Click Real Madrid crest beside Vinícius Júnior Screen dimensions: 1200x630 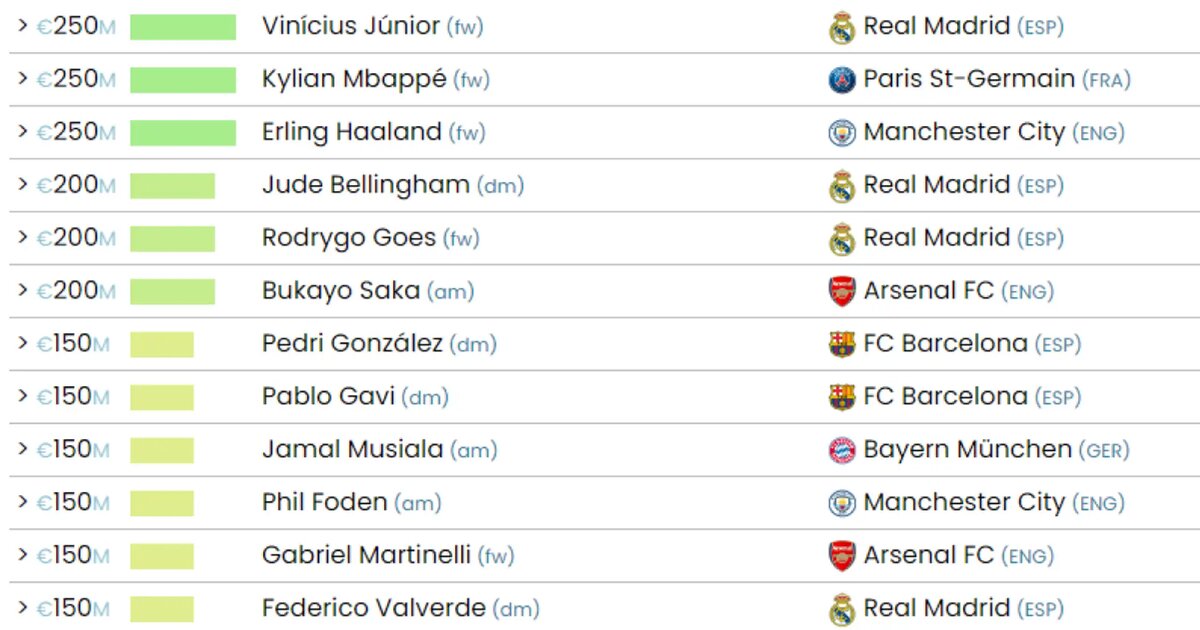842,27
